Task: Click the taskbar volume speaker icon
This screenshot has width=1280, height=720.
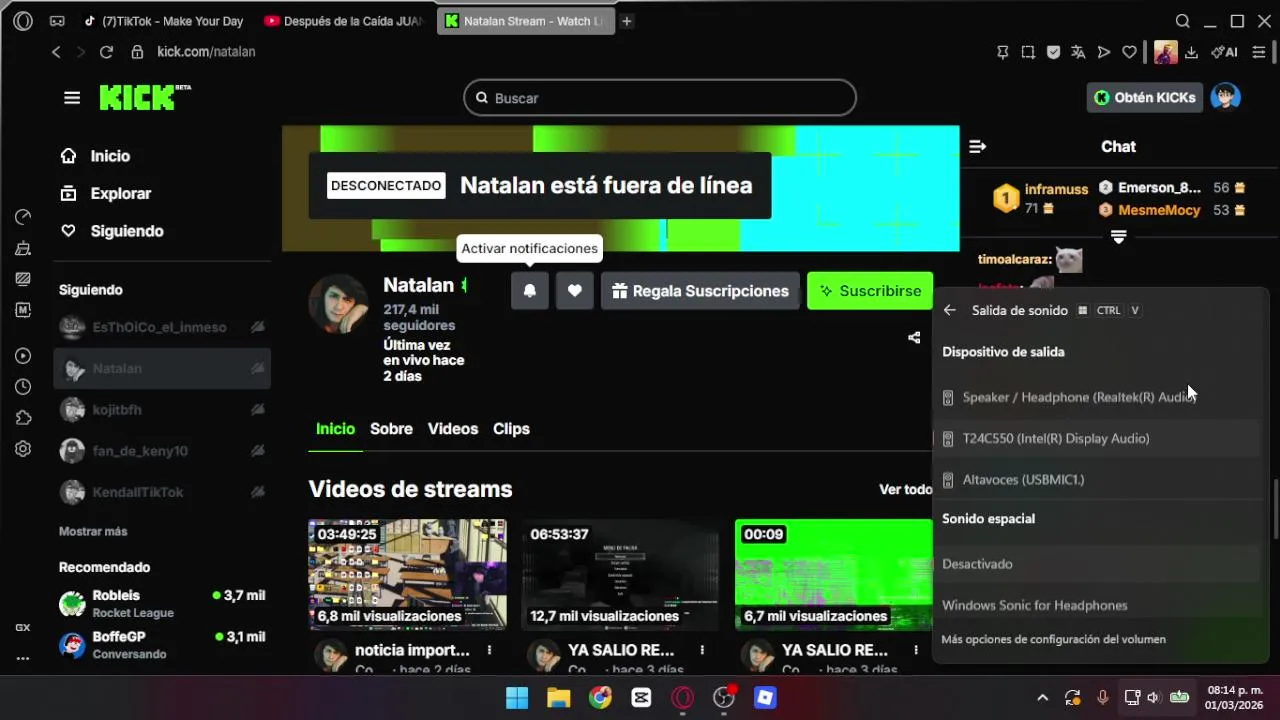Action: [x=1153, y=698]
